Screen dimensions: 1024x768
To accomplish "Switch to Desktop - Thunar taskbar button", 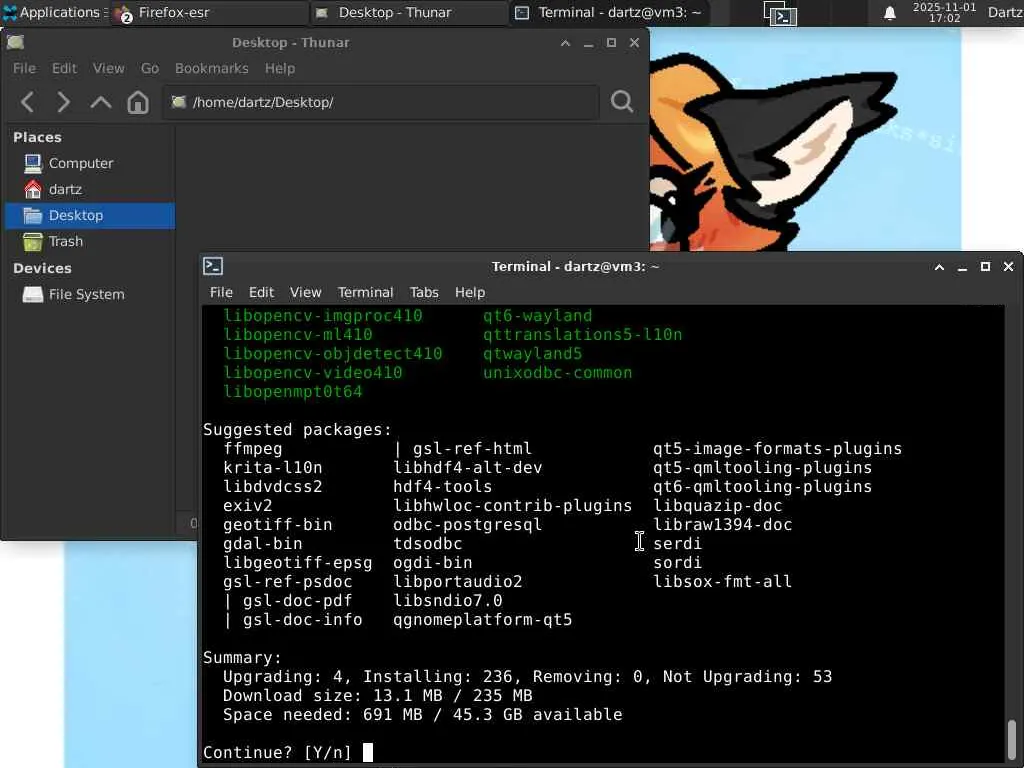I will 409,12.
